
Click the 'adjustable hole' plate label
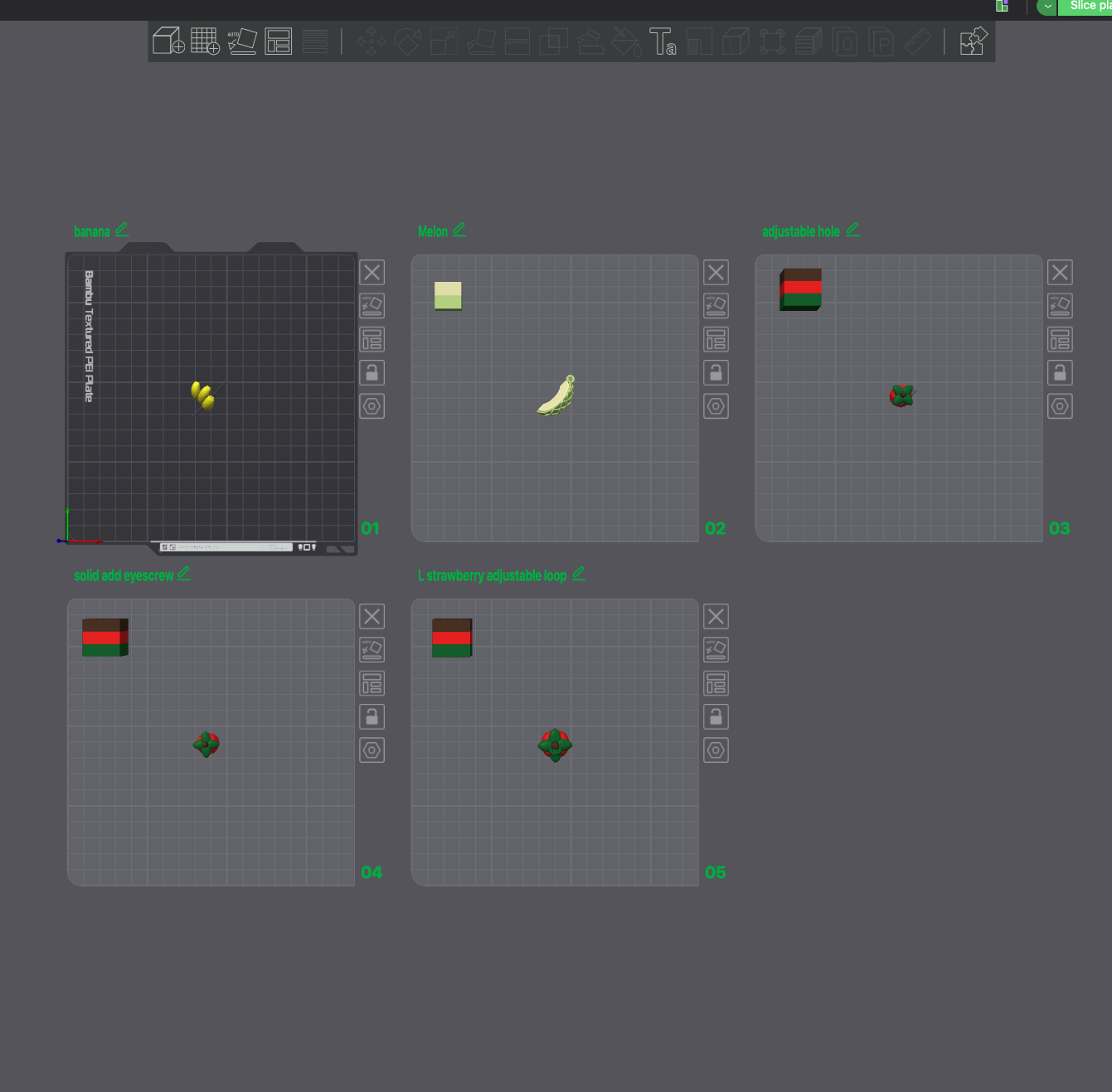[x=801, y=231]
